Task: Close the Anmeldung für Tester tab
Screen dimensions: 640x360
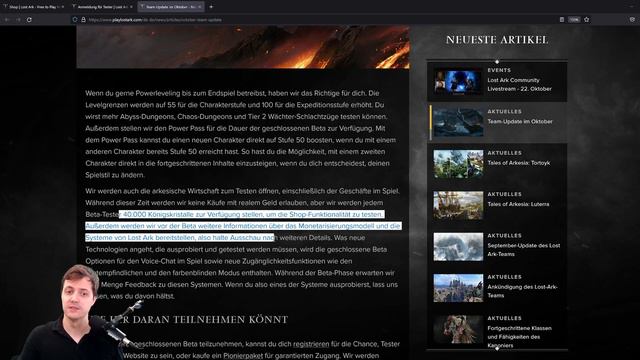Action: 131,7
